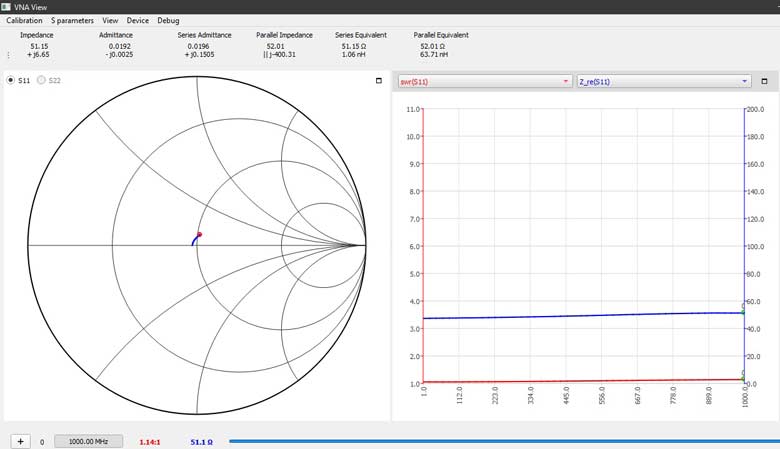780x449 pixels.
Task: Open the Z_re(S11) trace dropdown
Action: point(664,82)
